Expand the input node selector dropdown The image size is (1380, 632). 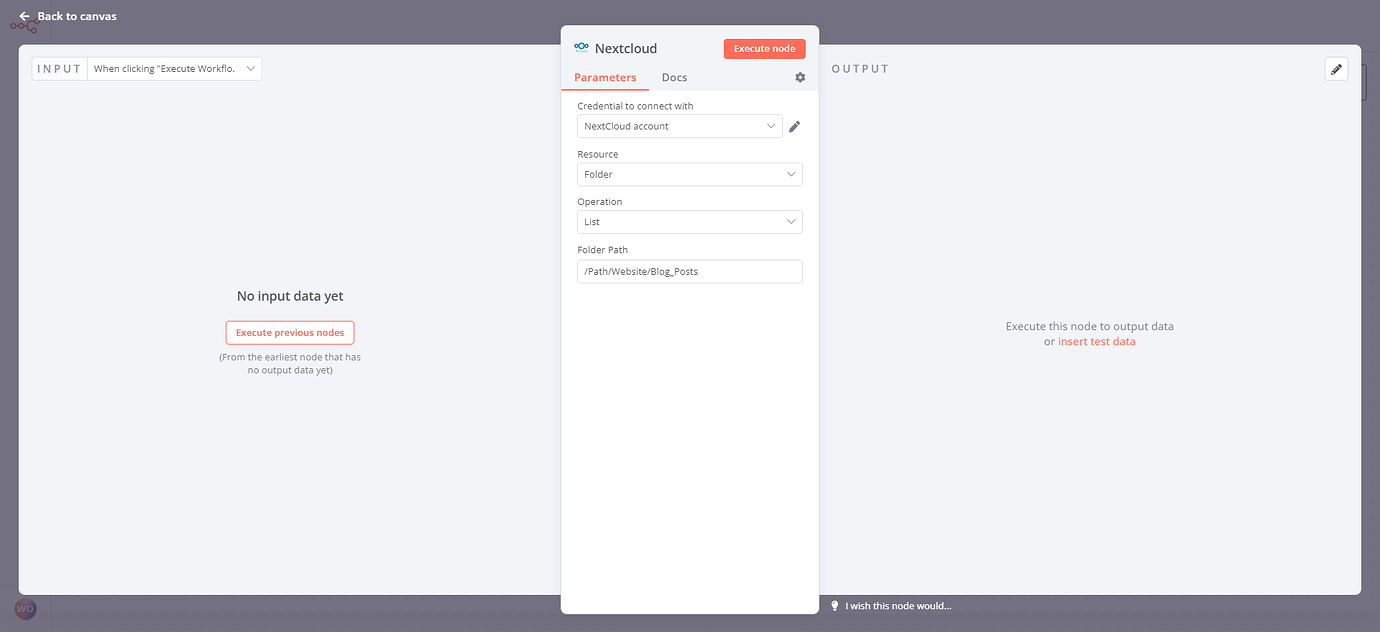tap(175, 69)
